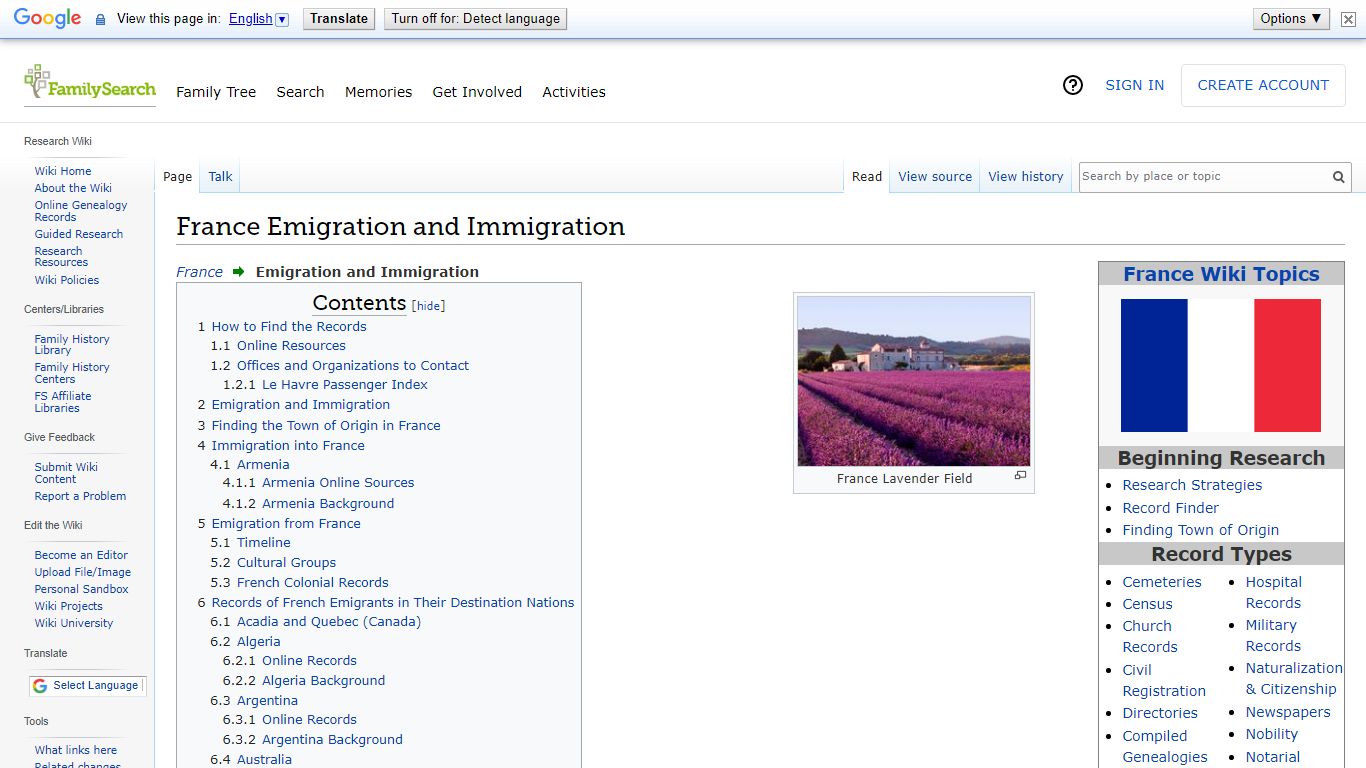The height and width of the screenshot is (768, 1366).
Task: Click Report a Problem link
Action: (x=80, y=496)
